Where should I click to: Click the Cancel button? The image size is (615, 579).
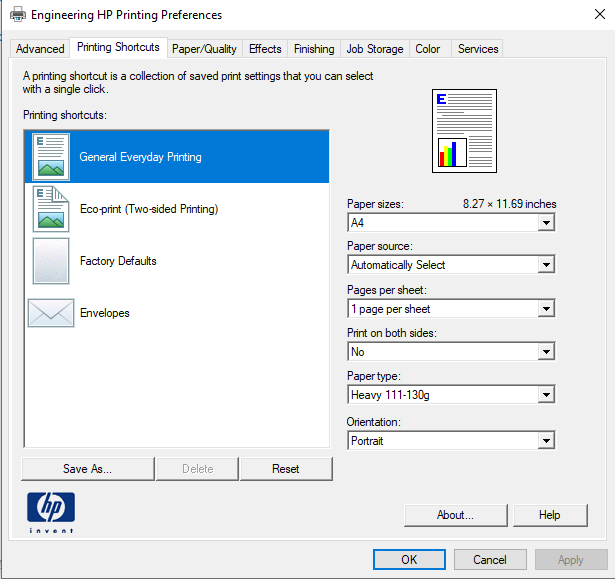click(x=490, y=559)
